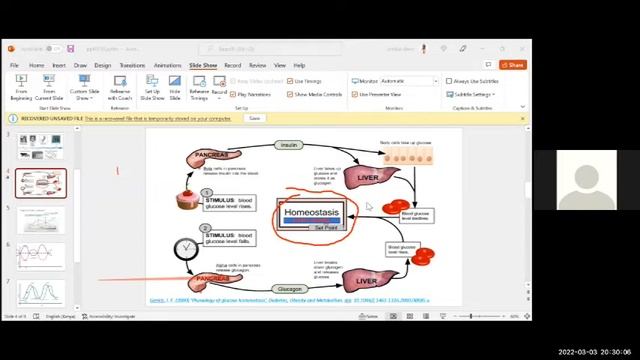
Task: Switch to the Home tab
Action: point(36,65)
